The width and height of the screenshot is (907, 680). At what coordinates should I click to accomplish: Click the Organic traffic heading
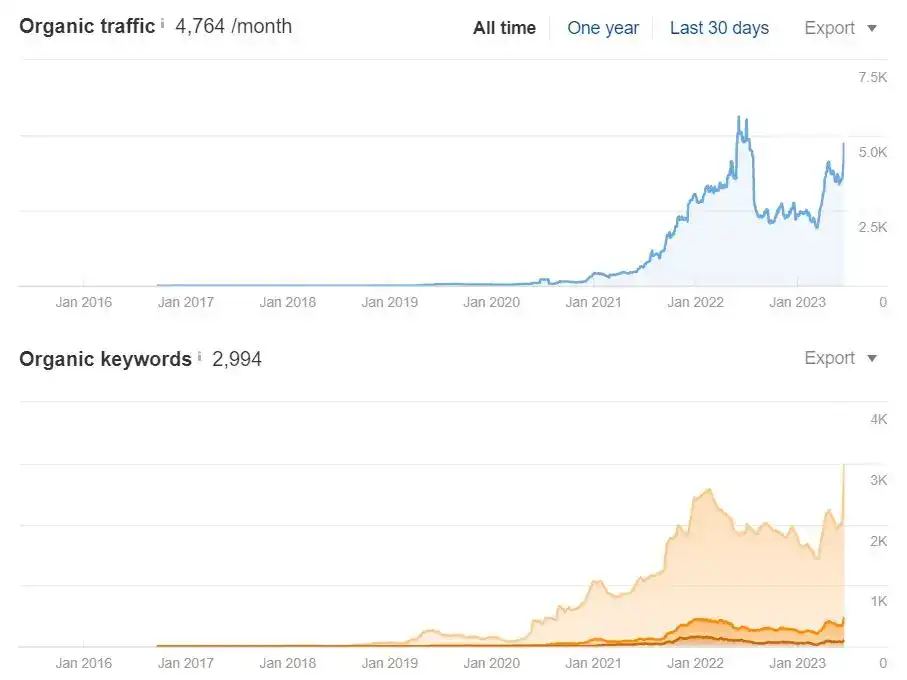(x=87, y=26)
